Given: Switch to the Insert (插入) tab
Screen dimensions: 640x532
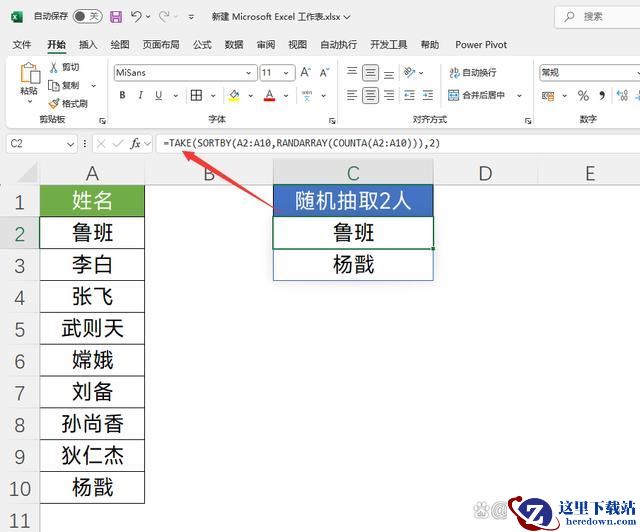Looking at the screenshot, I should [88, 45].
